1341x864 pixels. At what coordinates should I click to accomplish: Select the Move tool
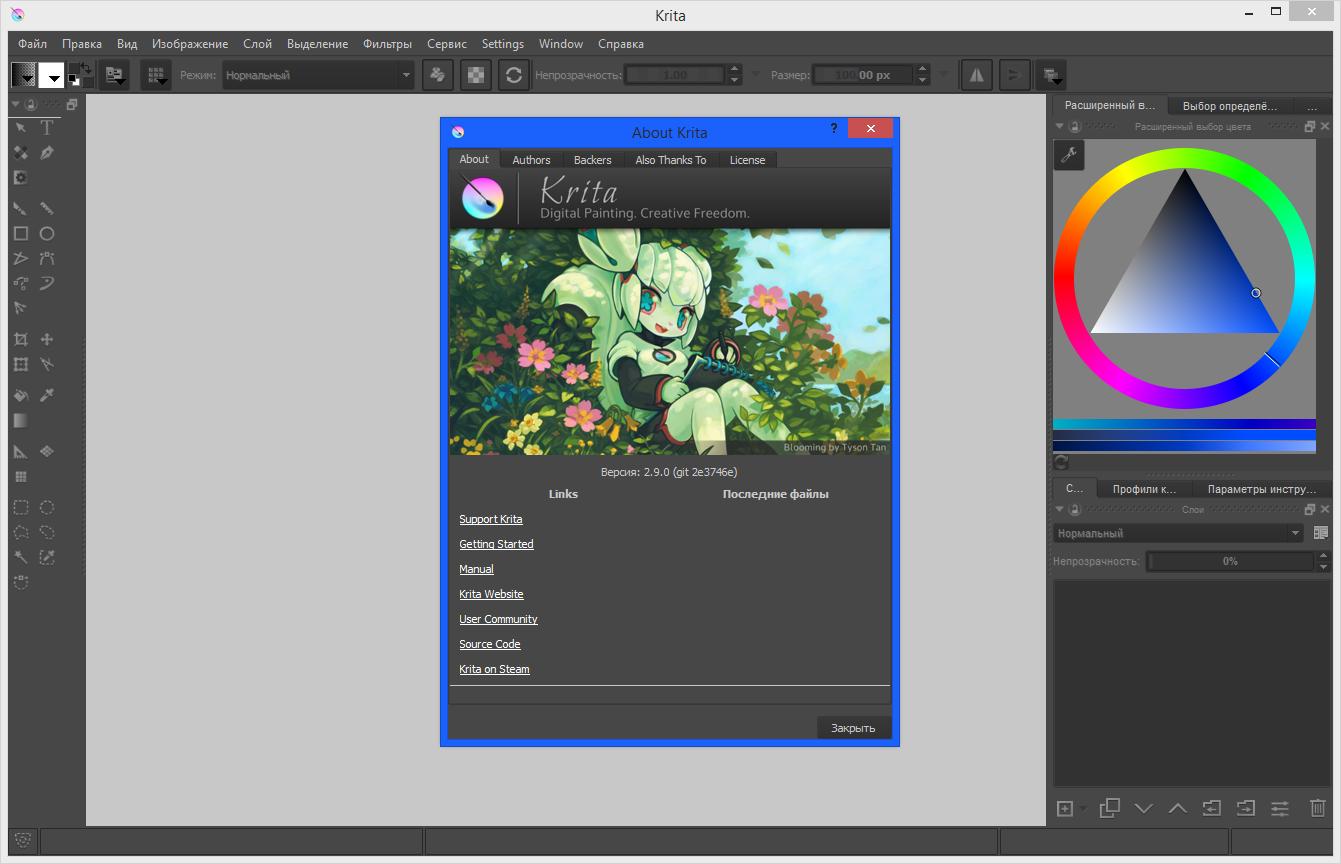pos(46,340)
